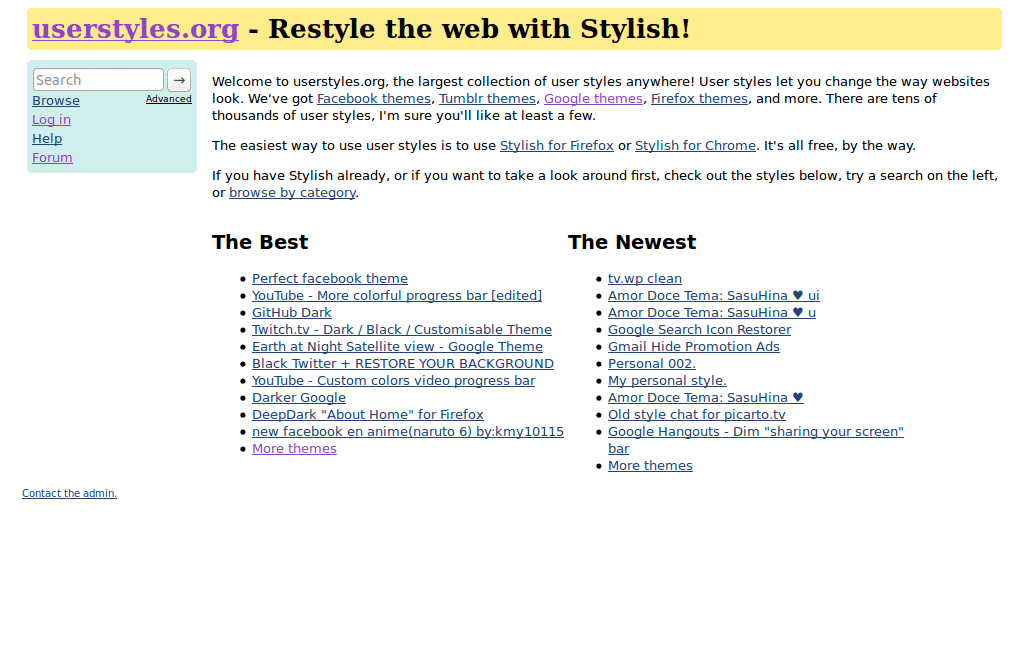Viewport: 1024px width, 645px height.
Task: Open new facebook en anime naruto style
Action: [x=408, y=432]
